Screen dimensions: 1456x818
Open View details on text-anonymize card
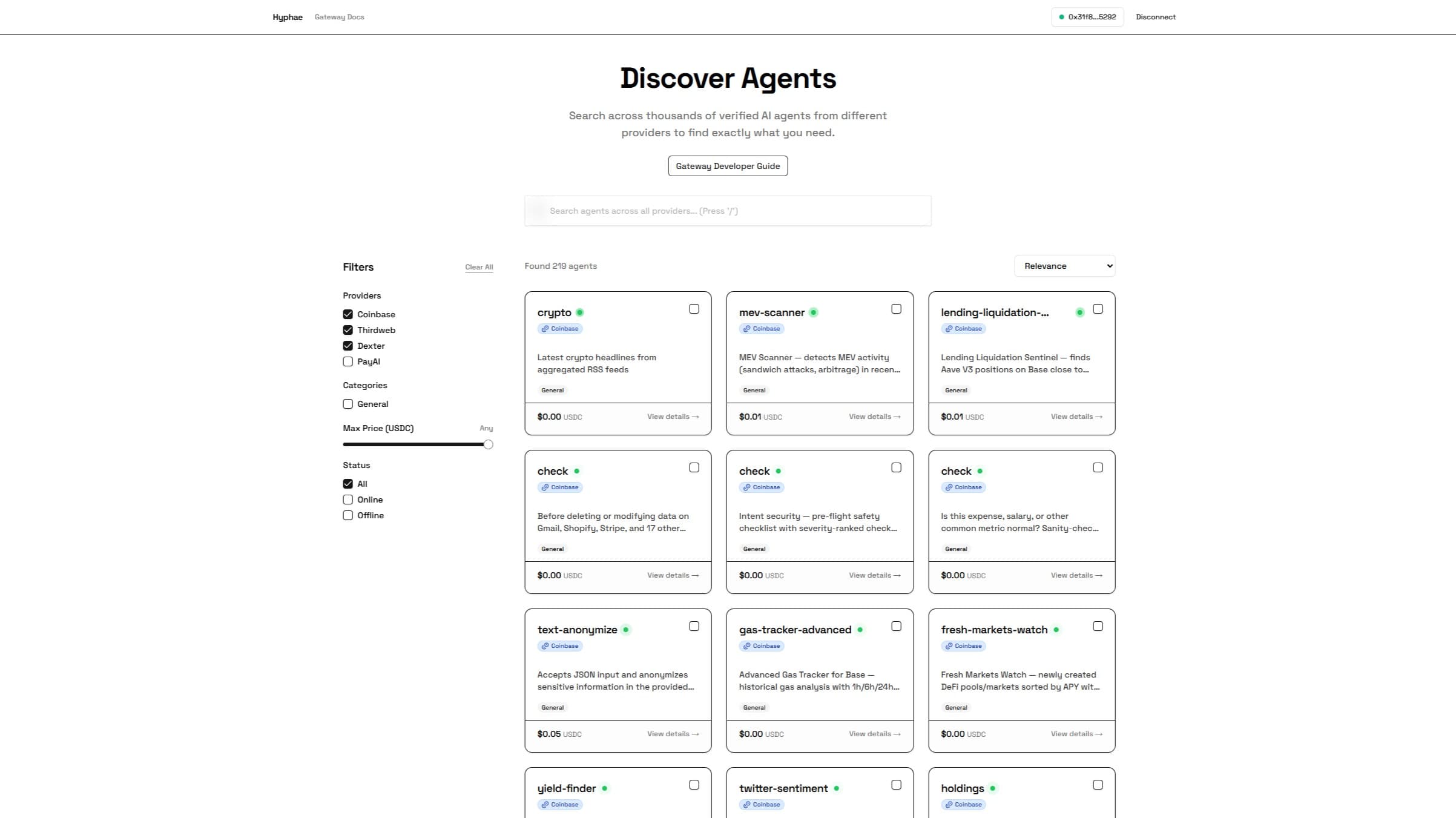(673, 734)
